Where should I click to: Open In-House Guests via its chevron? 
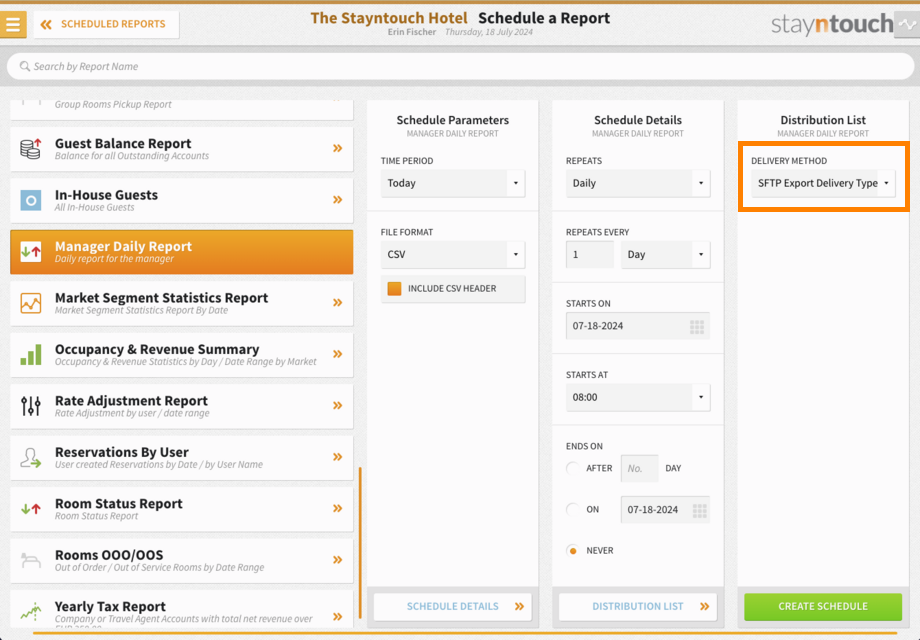click(x=337, y=200)
